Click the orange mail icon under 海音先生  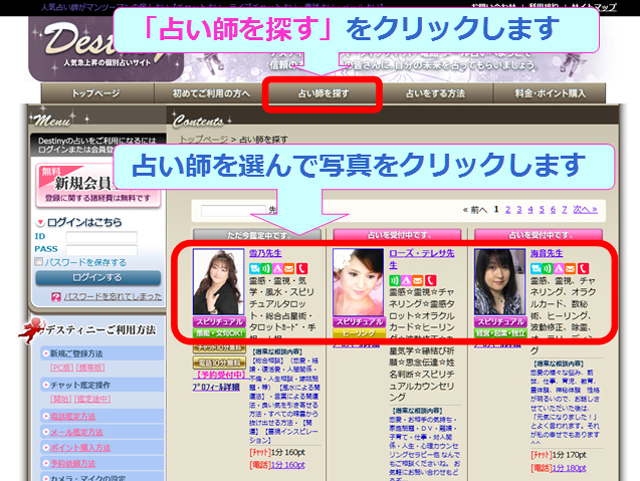570,269
